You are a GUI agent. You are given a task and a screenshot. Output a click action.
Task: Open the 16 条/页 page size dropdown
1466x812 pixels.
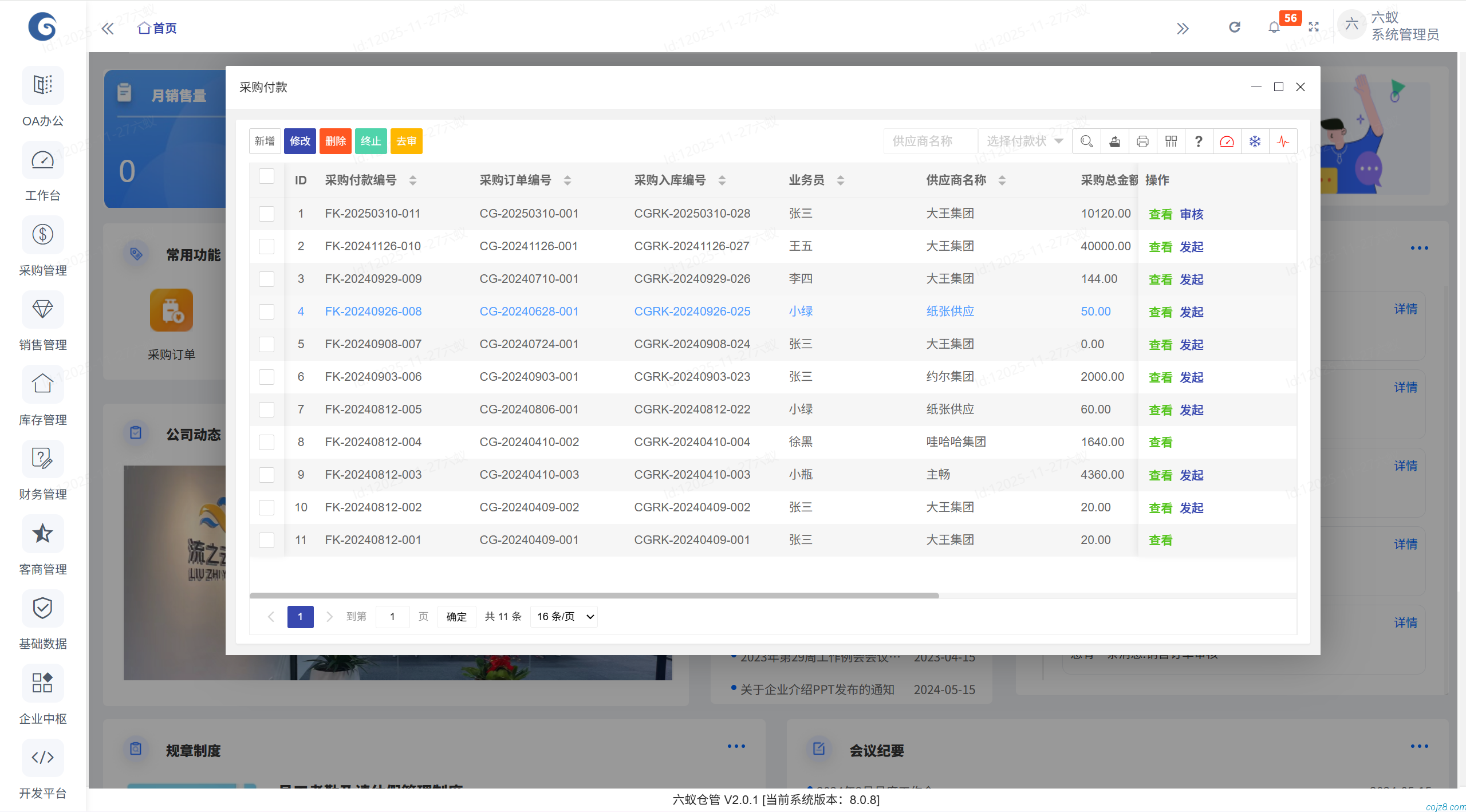coord(563,617)
